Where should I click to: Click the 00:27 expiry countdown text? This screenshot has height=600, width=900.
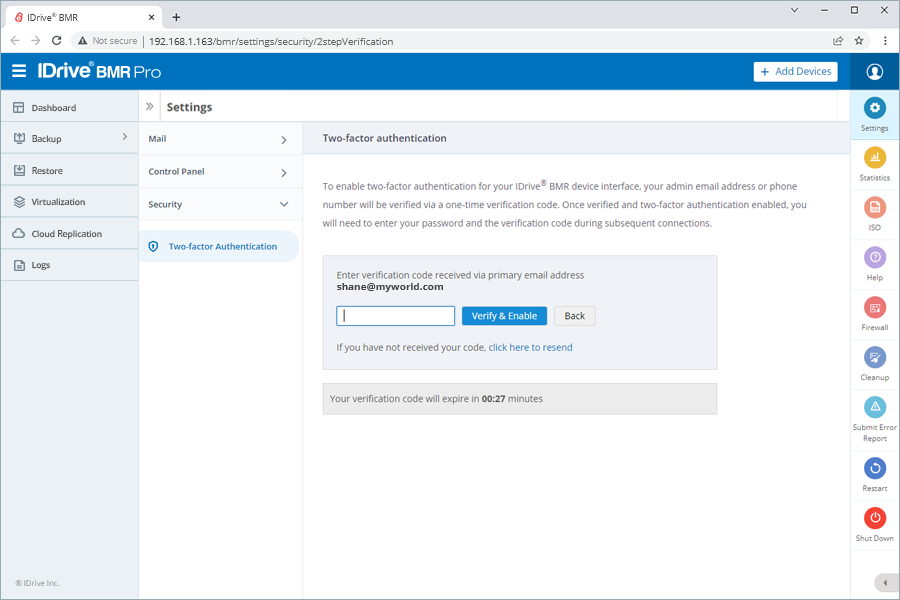tap(493, 398)
